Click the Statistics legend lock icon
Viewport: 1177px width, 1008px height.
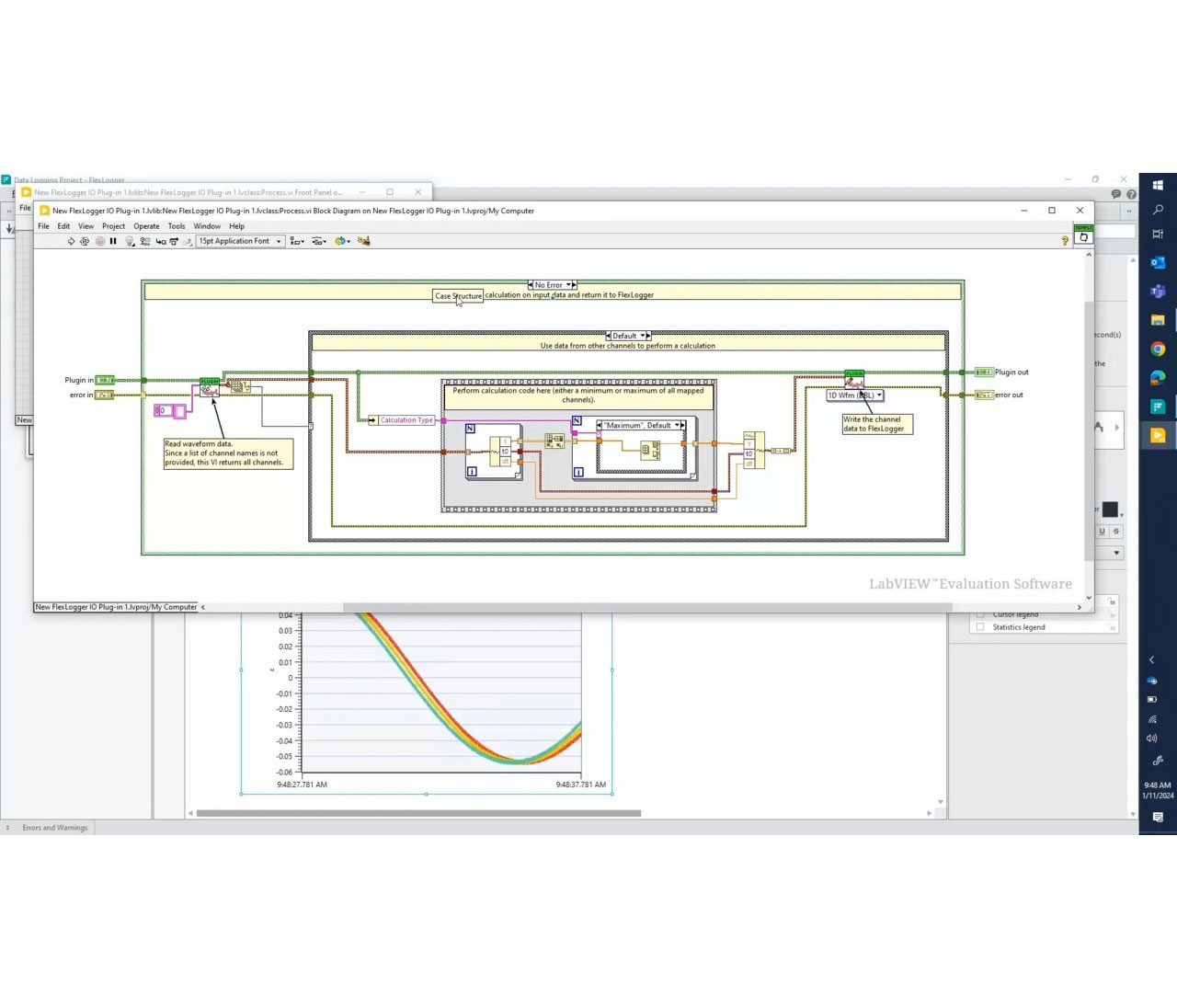1113,627
